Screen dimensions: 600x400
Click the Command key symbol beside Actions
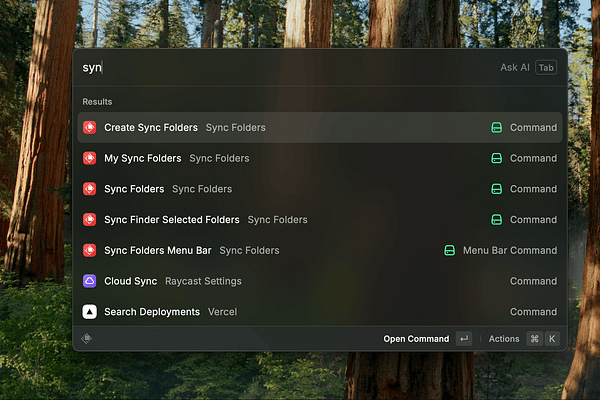click(x=534, y=339)
